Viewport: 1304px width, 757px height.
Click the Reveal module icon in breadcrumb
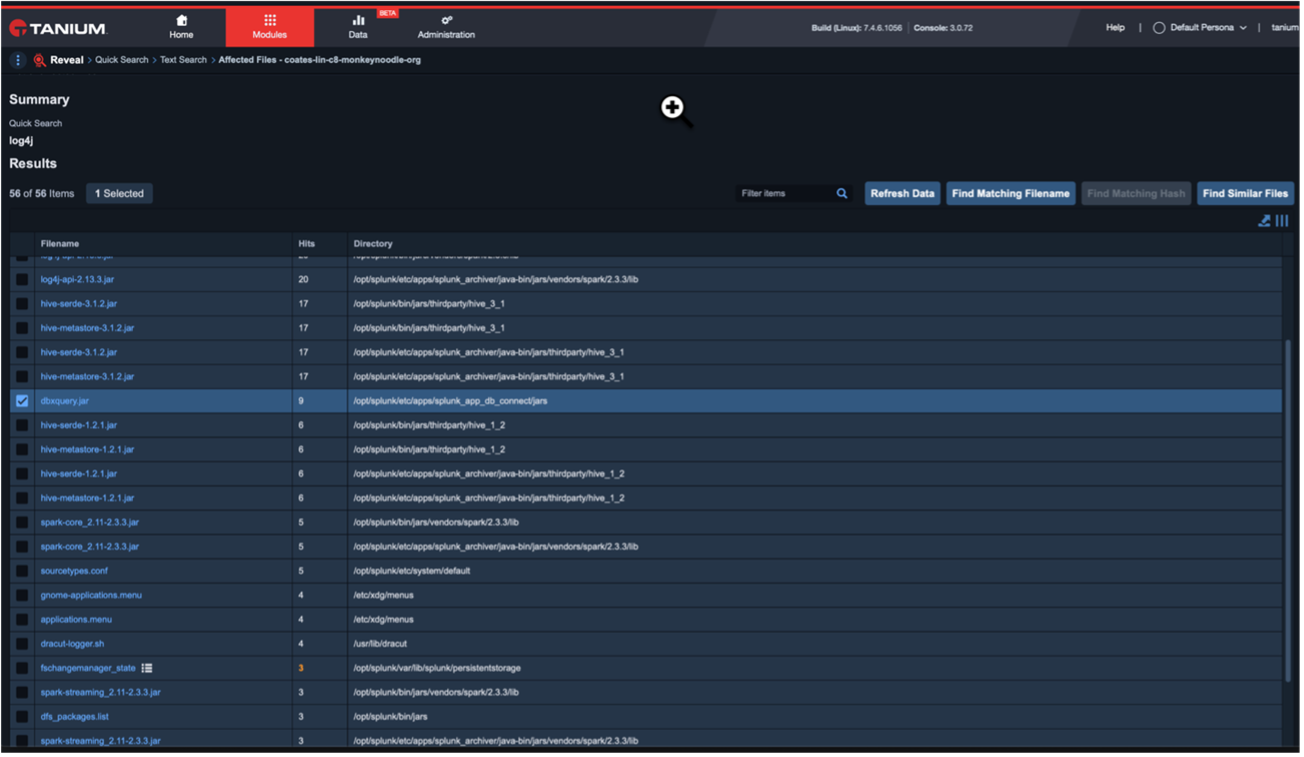click(x=39, y=60)
